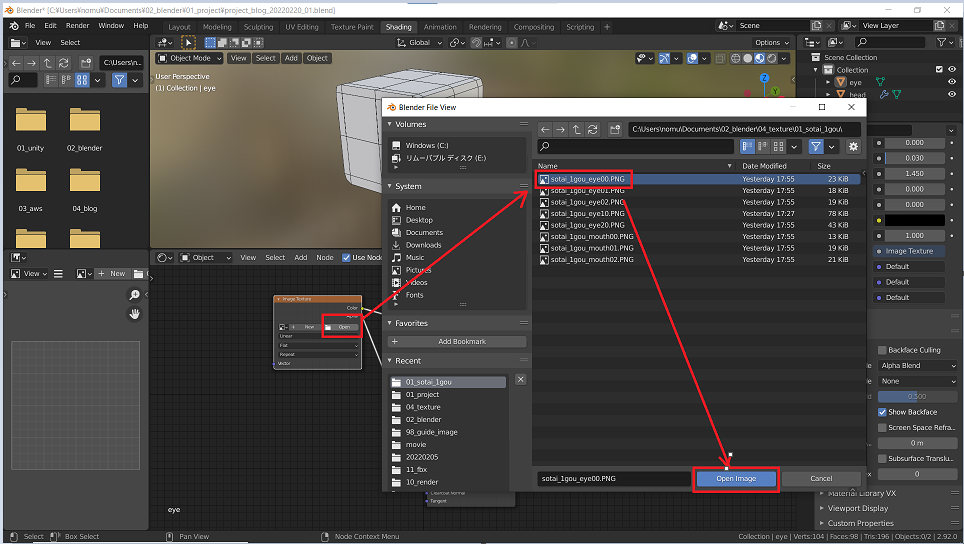Click the File View directory path field
The height and width of the screenshot is (544, 964).
click(745, 129)
